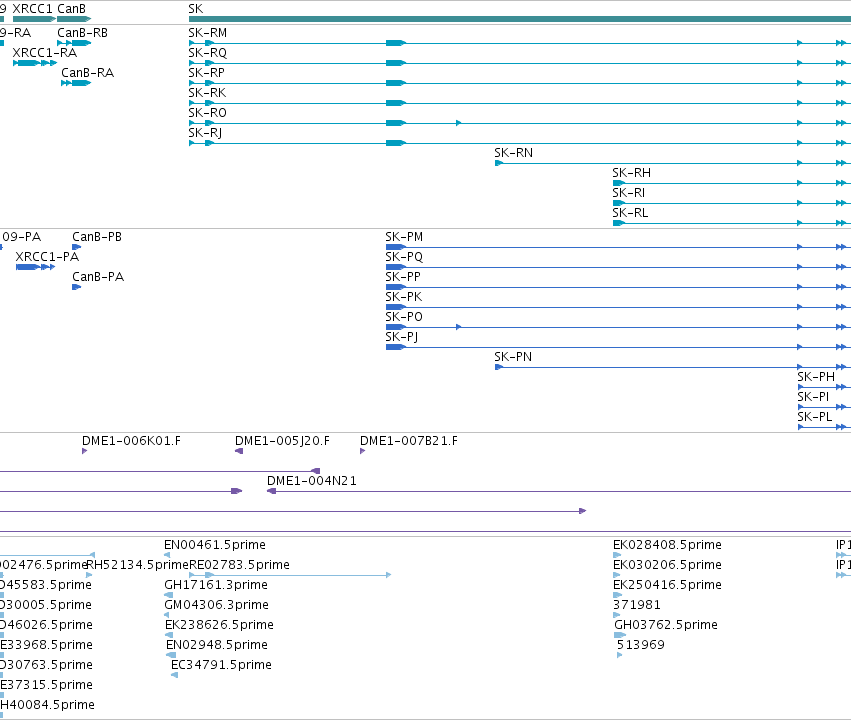Select the SK-PQ protein label

pos(404,257)
